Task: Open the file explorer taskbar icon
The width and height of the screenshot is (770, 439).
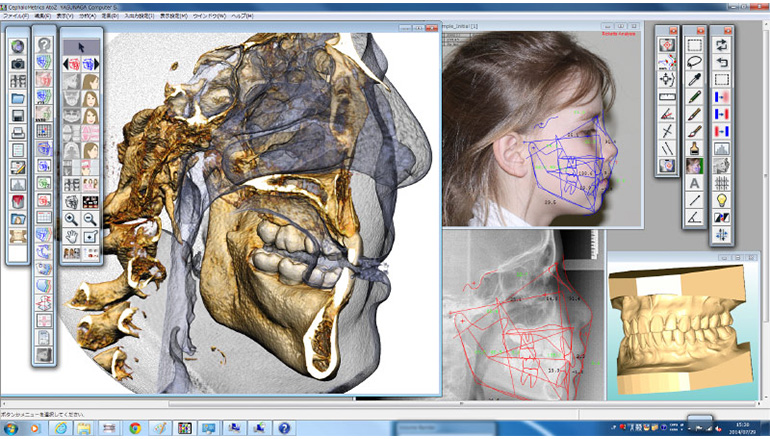Action: 84,429
